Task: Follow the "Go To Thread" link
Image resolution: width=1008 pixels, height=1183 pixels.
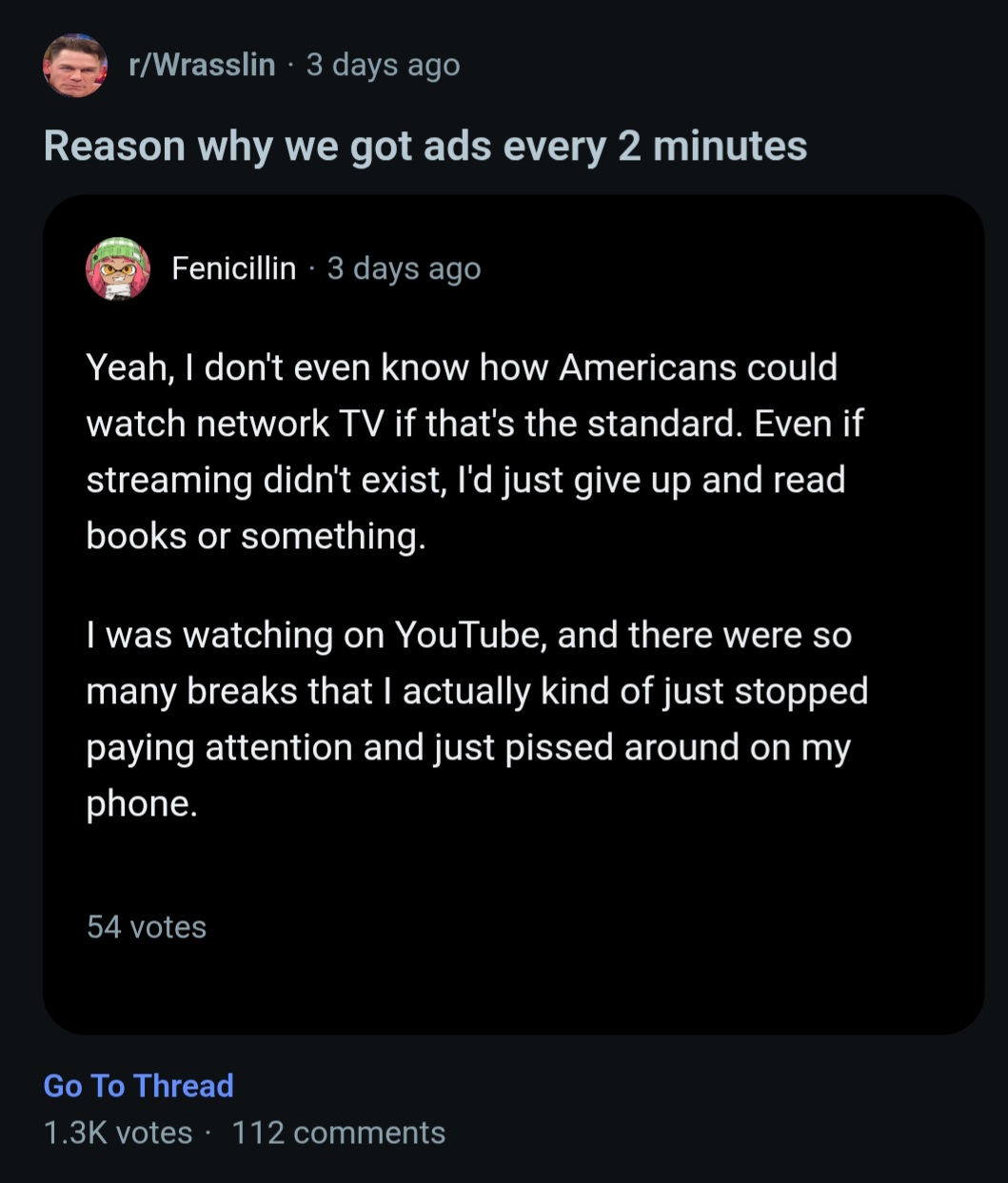Action: tap(138, 1086)
